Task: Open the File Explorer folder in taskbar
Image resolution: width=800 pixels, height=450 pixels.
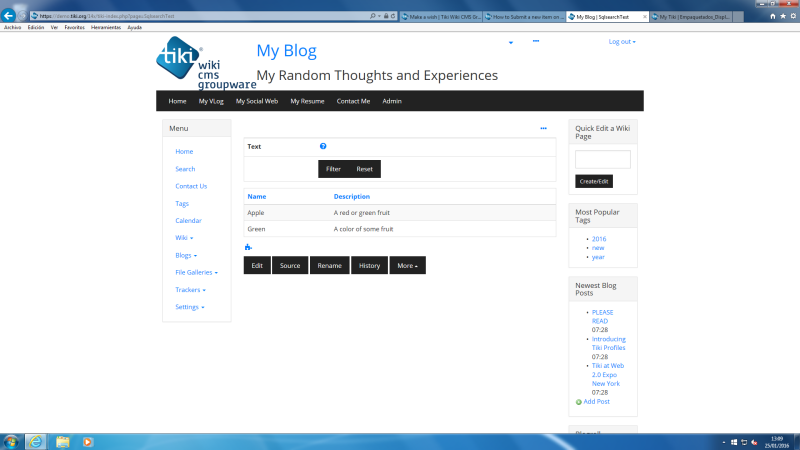Action: pos(62,442)
